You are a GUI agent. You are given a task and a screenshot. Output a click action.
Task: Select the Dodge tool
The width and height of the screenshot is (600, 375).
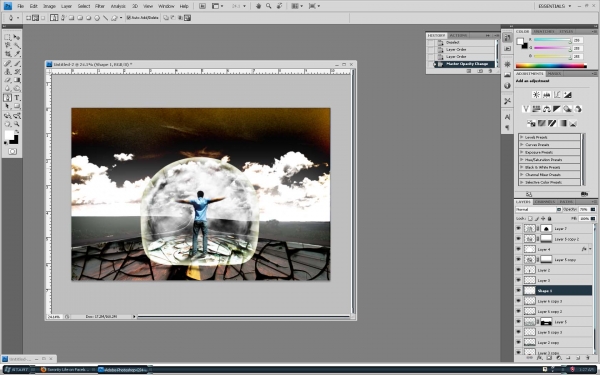pos(16,89)
